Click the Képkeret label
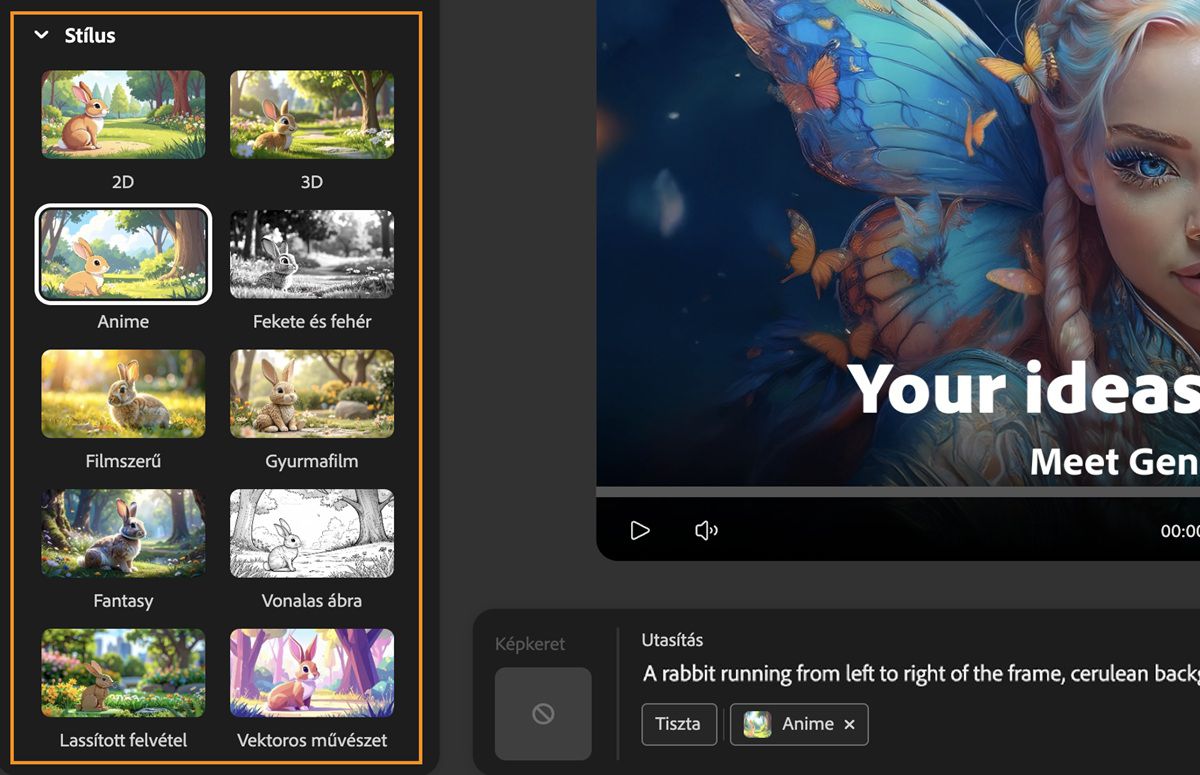The width and height of the screenshot is (1200, 775). 530,645
